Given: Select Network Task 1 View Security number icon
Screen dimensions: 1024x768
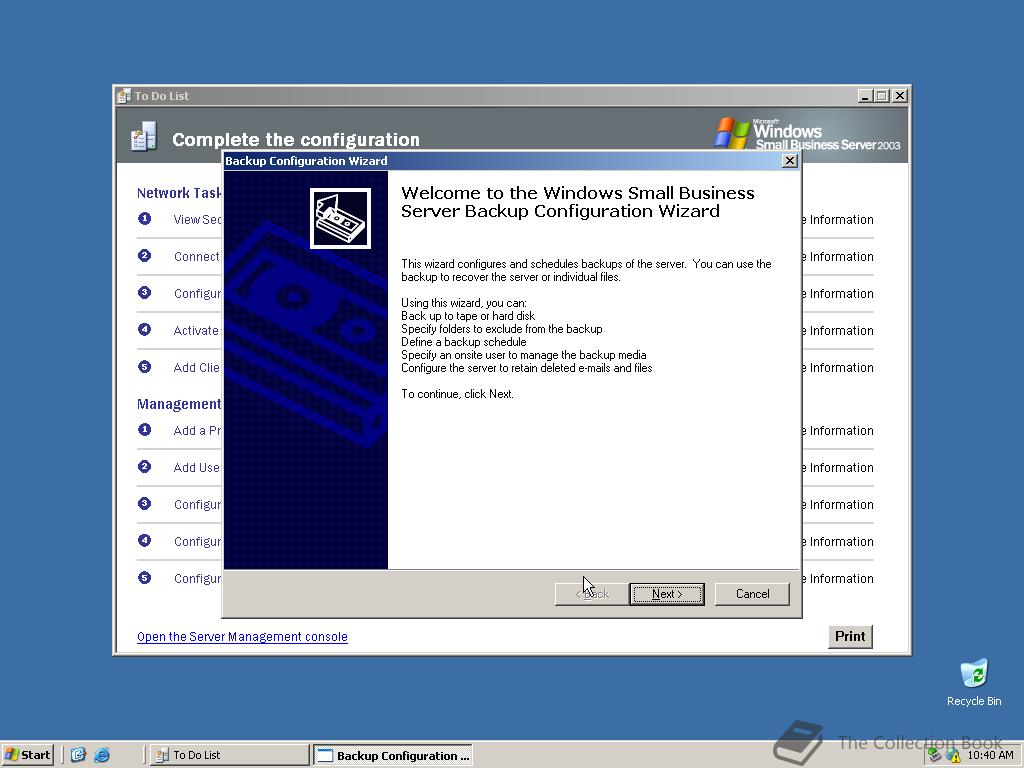Looking at the screenshot, I should coord(144,219).
